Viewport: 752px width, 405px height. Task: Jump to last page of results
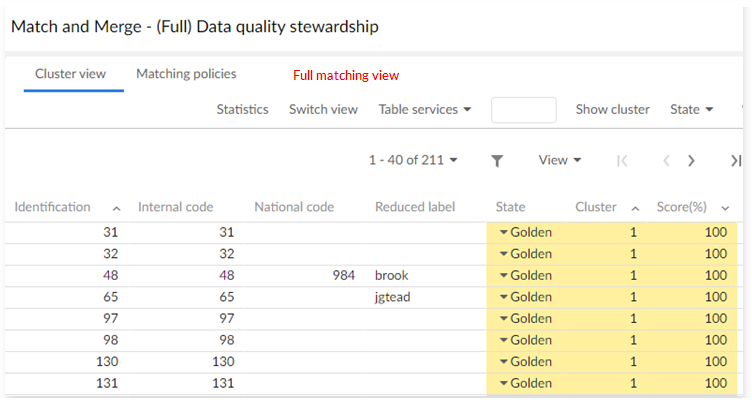click(x=737, y=160)
